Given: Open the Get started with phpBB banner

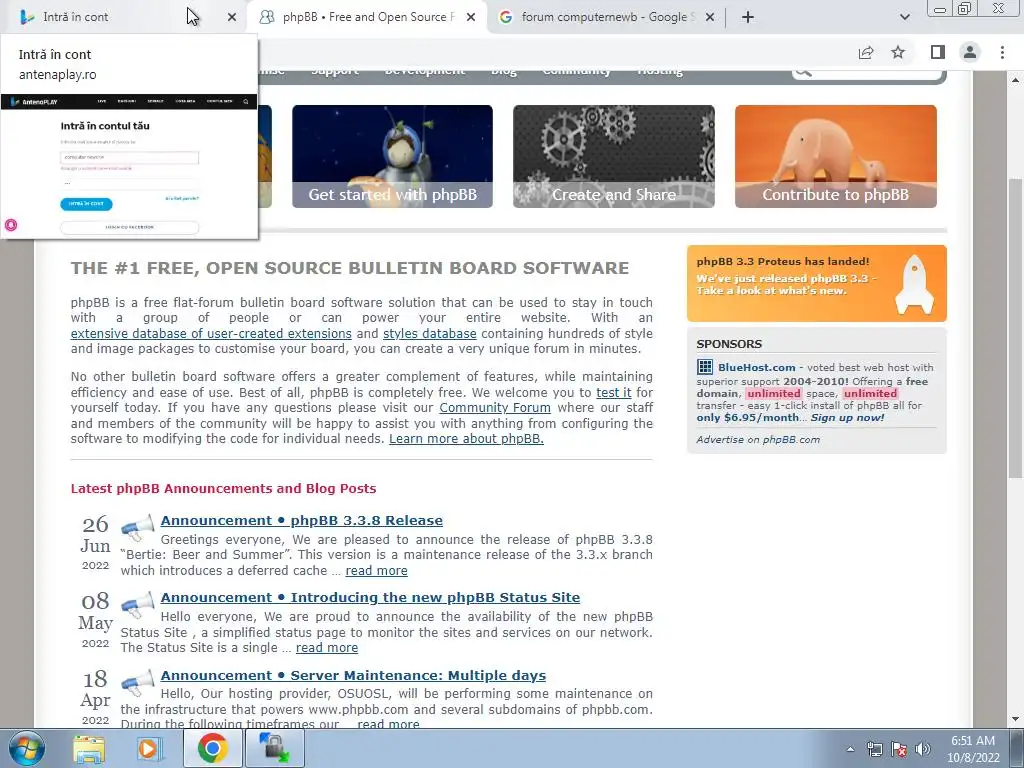Looking at the screenshot, I should pyautogui.click(x=392, y=156).
